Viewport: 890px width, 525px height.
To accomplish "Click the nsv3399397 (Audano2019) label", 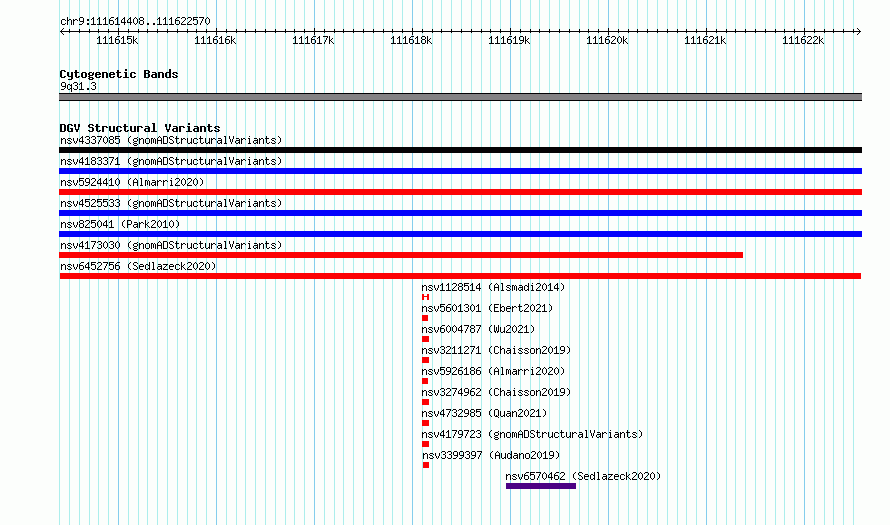I will pyautogui.click(x=491, y=455).
